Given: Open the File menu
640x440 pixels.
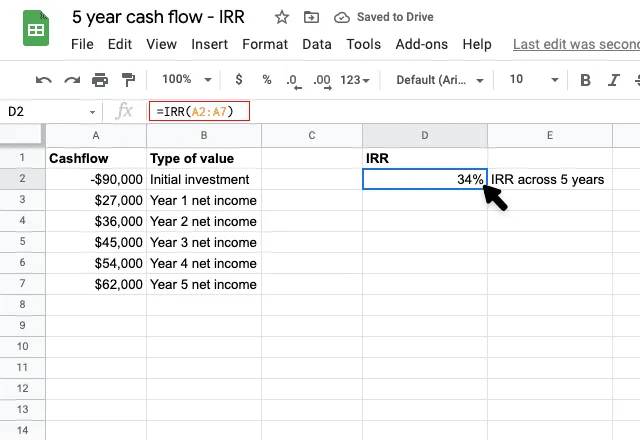Looking at the screenshot, I should (x=82, y=44).
